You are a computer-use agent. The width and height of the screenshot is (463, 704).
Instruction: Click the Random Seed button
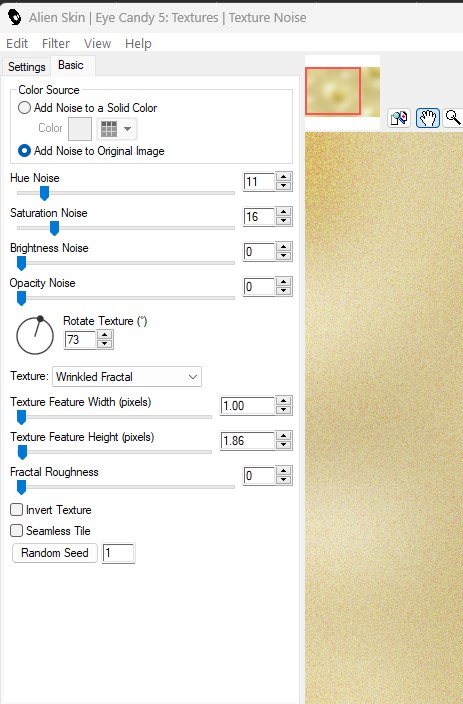coord(55,553)
